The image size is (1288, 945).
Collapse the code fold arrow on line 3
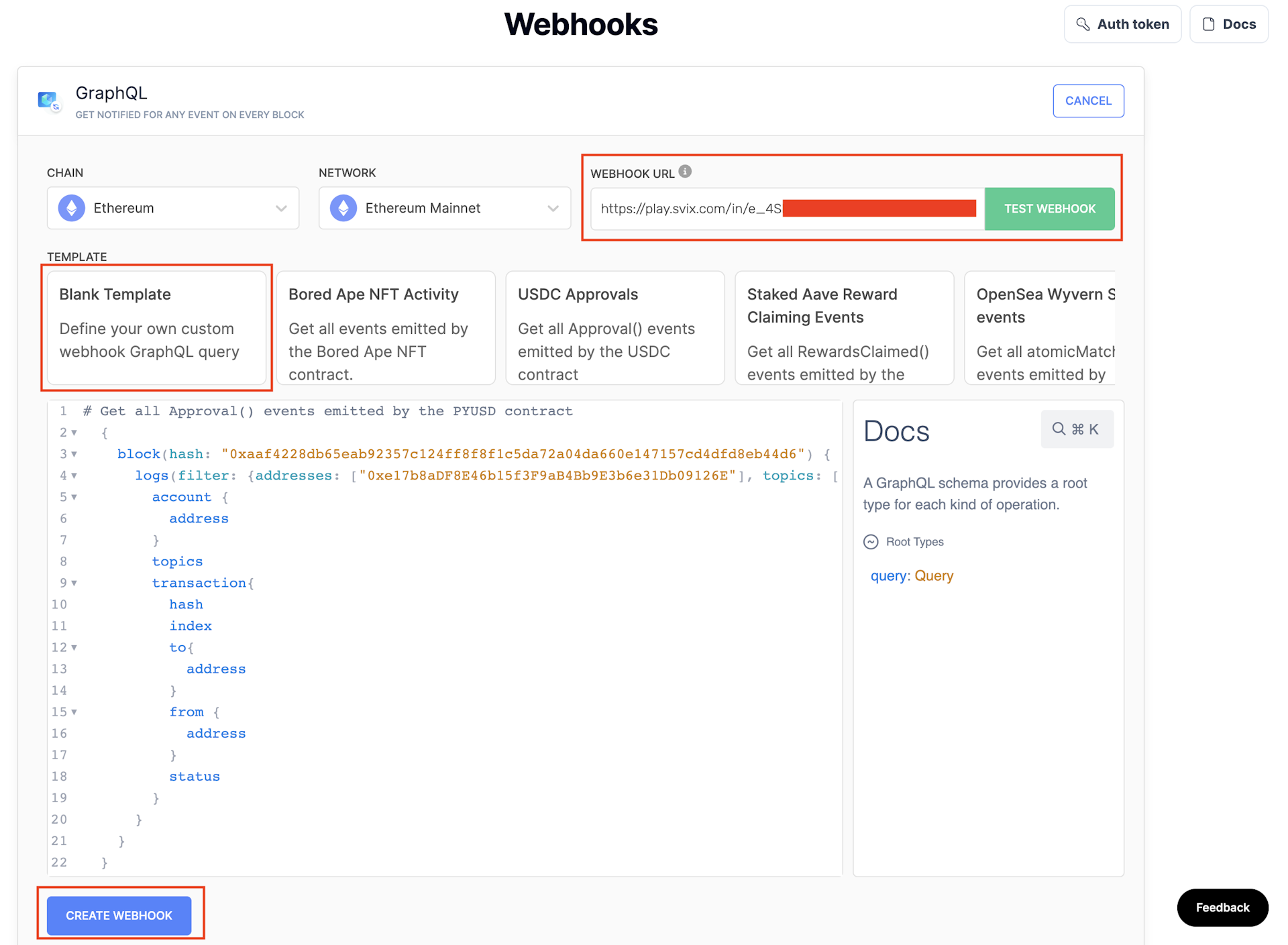point(74,454)
